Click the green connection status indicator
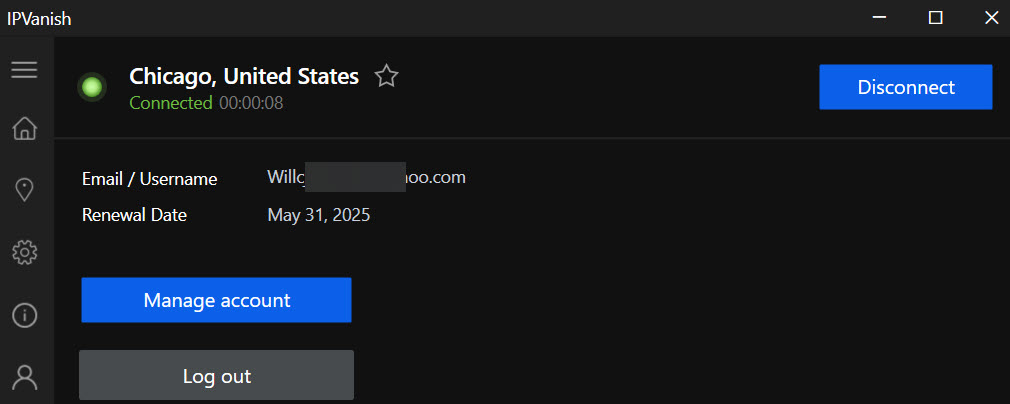The image size is (1010, 404). [92, 88]
